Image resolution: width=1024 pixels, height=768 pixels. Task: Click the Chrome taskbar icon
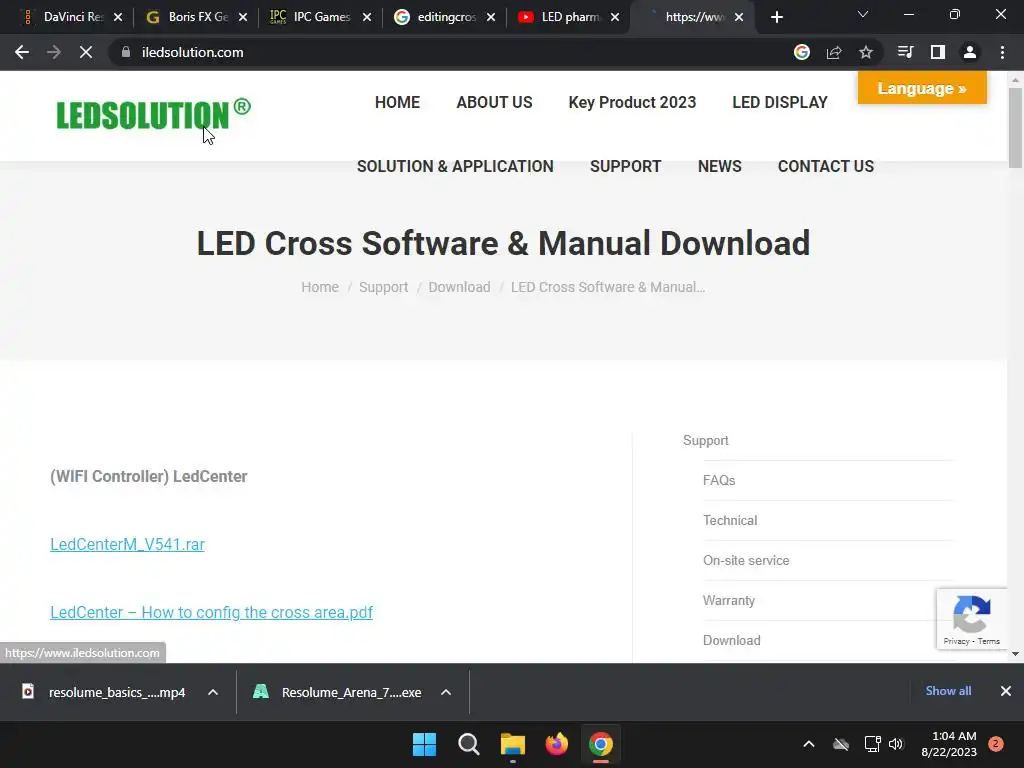point(601,744)
